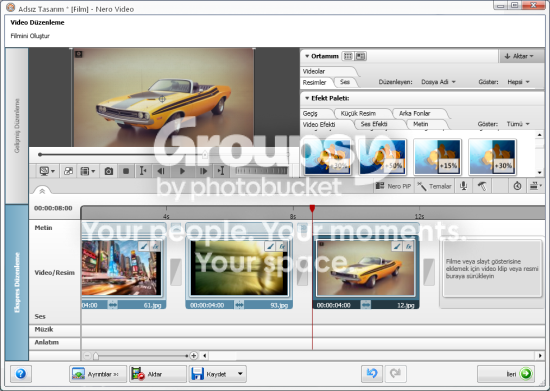Step forward one frame
This screenshot has height=391, width=550.
coord(203,171)
